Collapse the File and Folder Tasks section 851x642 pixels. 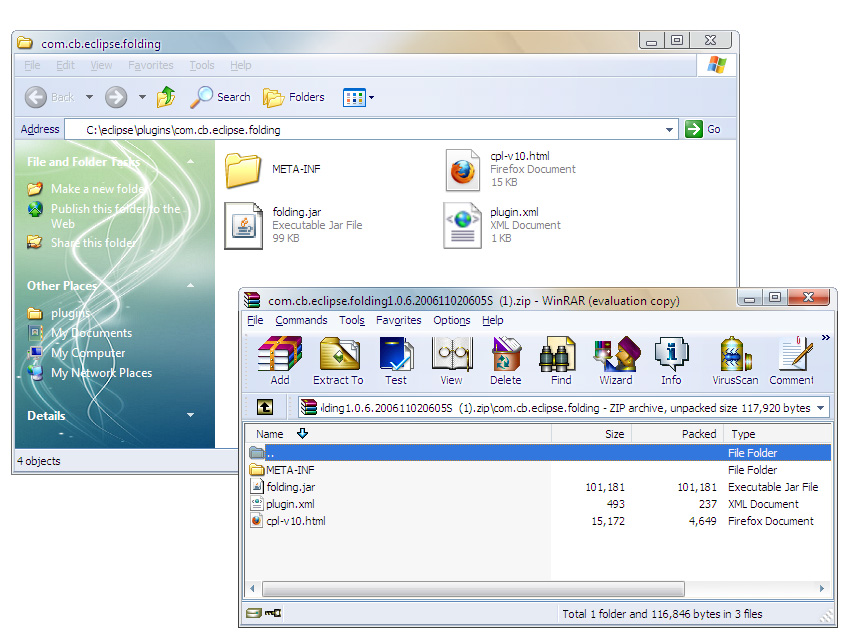pyautogui.click(x=190, y=162)
